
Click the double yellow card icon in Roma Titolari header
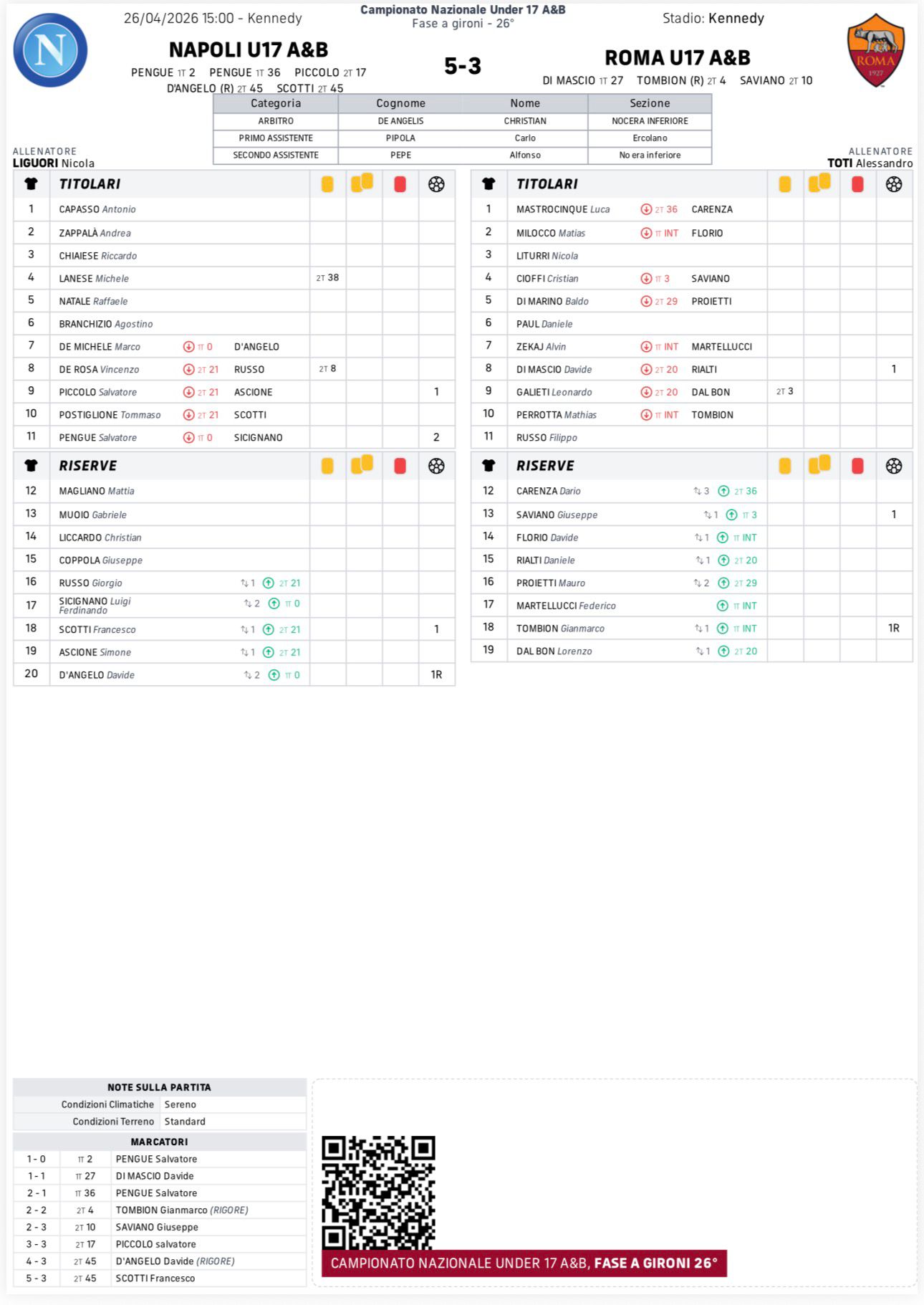pos(819,183)
